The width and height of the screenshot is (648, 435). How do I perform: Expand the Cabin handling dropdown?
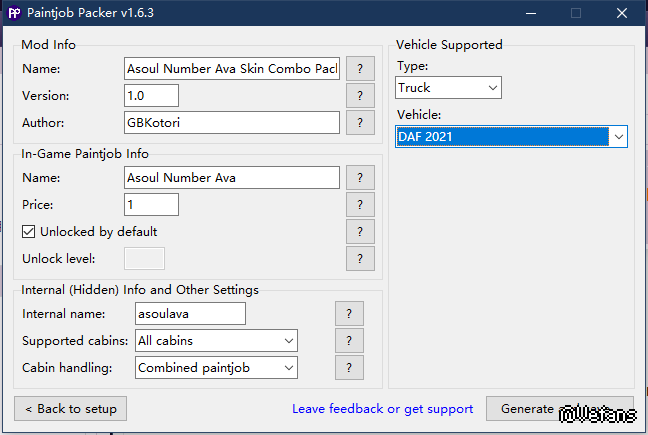216,368
